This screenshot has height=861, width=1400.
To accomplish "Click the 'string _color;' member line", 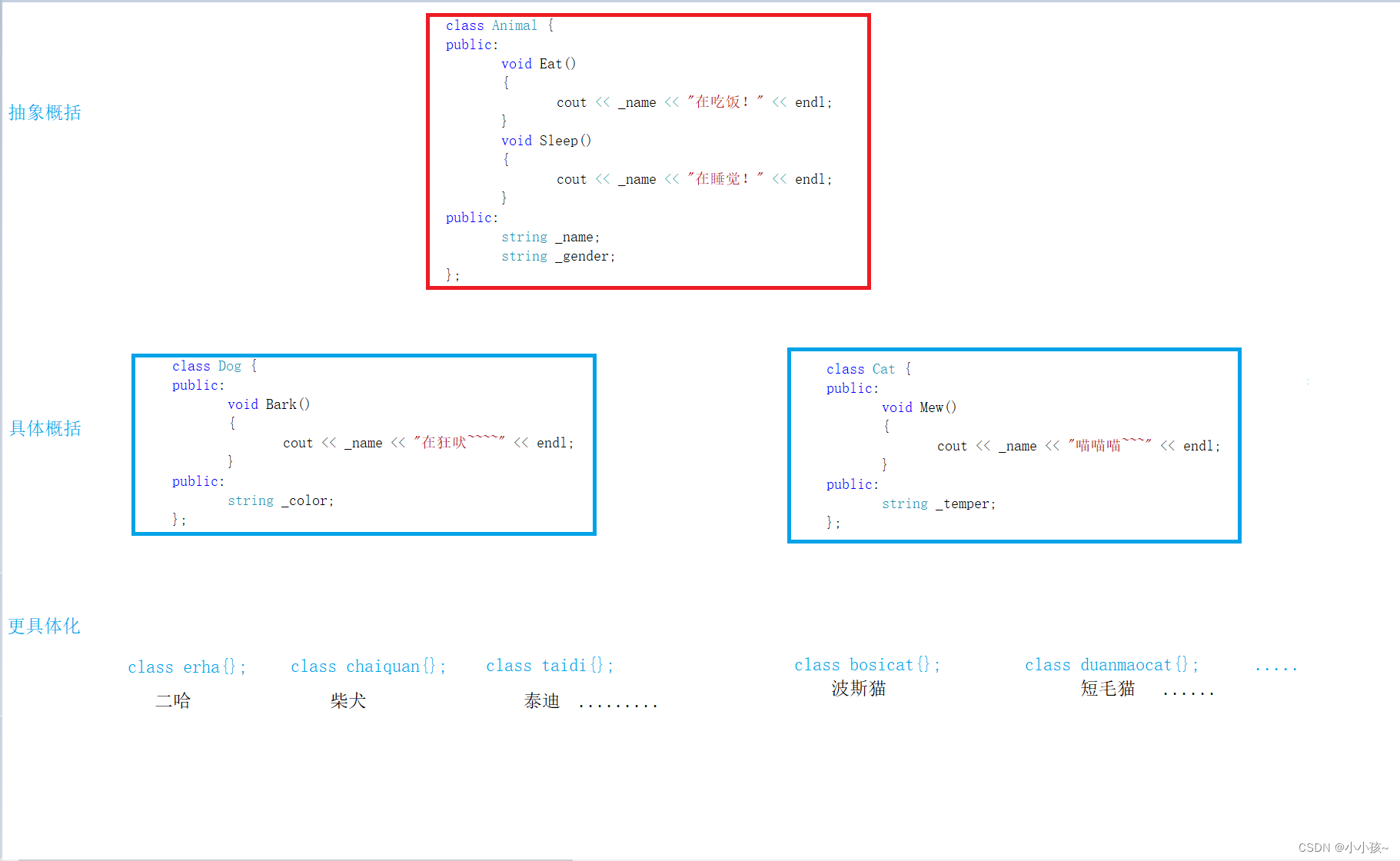I will 281,501.
